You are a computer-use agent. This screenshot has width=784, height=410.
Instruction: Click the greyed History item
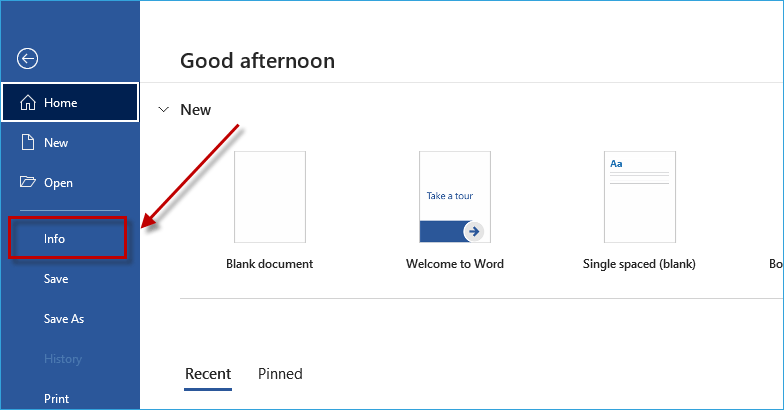(62, 358)
